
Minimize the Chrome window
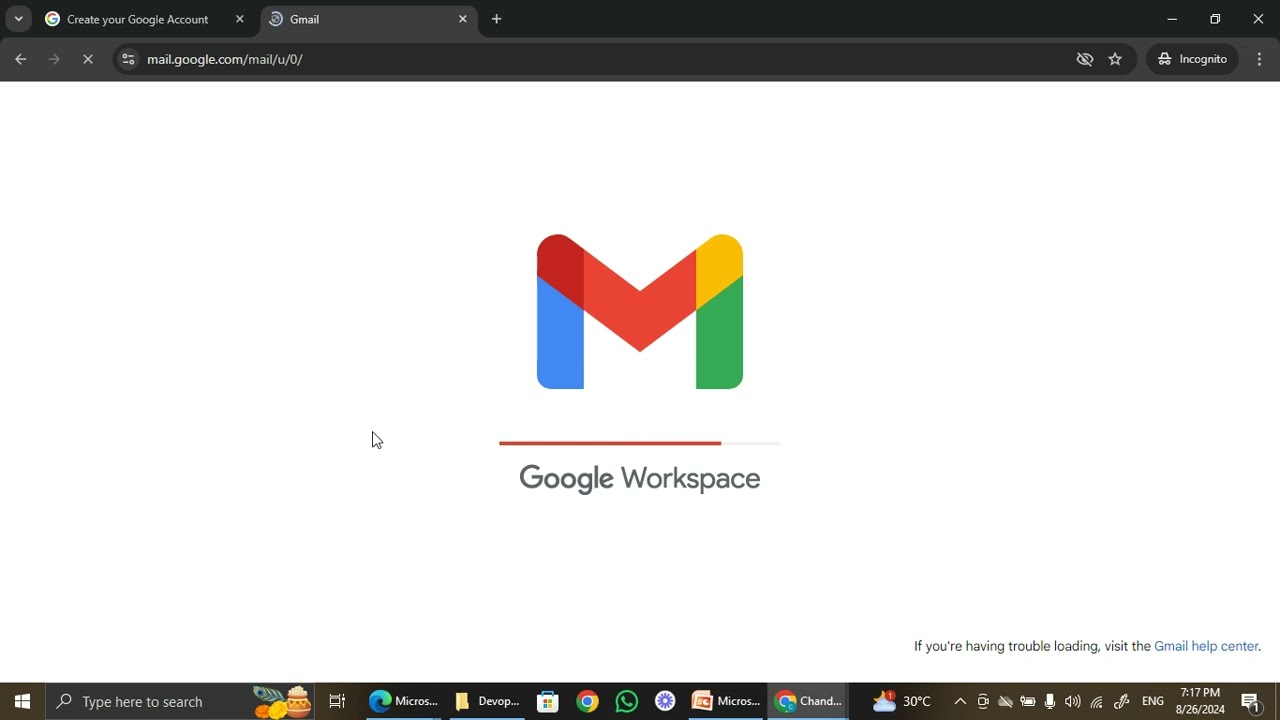coord(1172,19)
